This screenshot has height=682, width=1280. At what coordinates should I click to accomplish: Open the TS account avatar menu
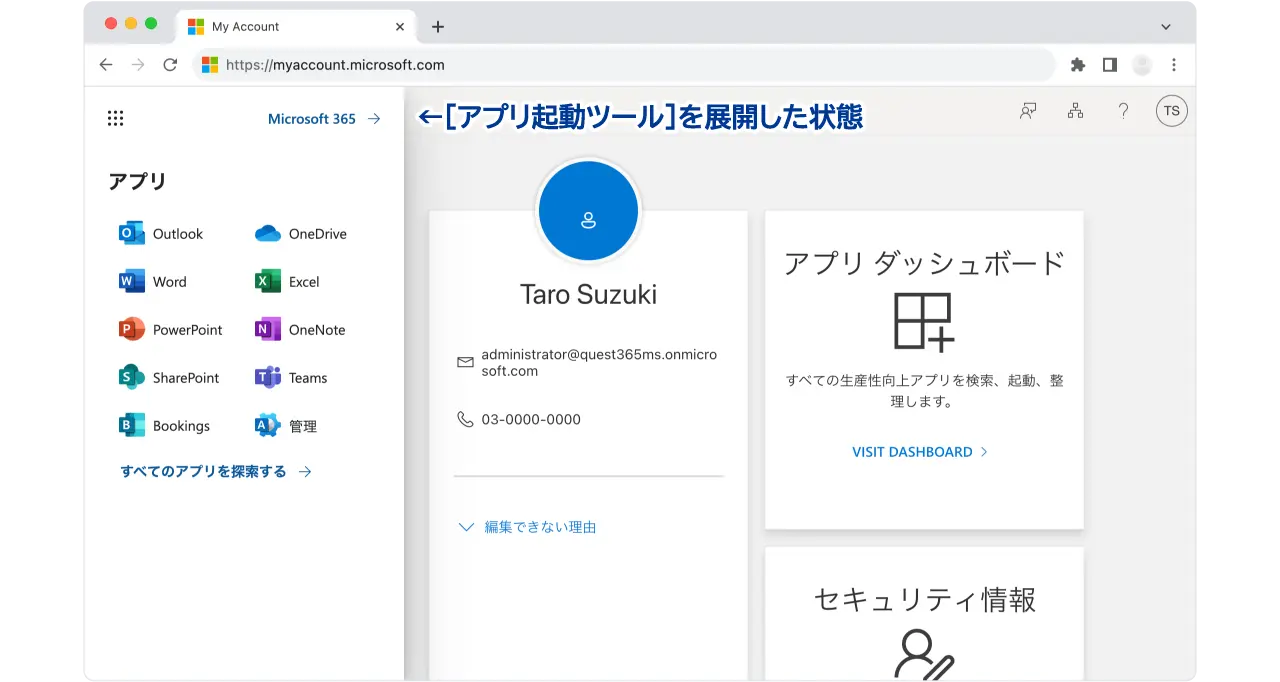click(1171, 111)
